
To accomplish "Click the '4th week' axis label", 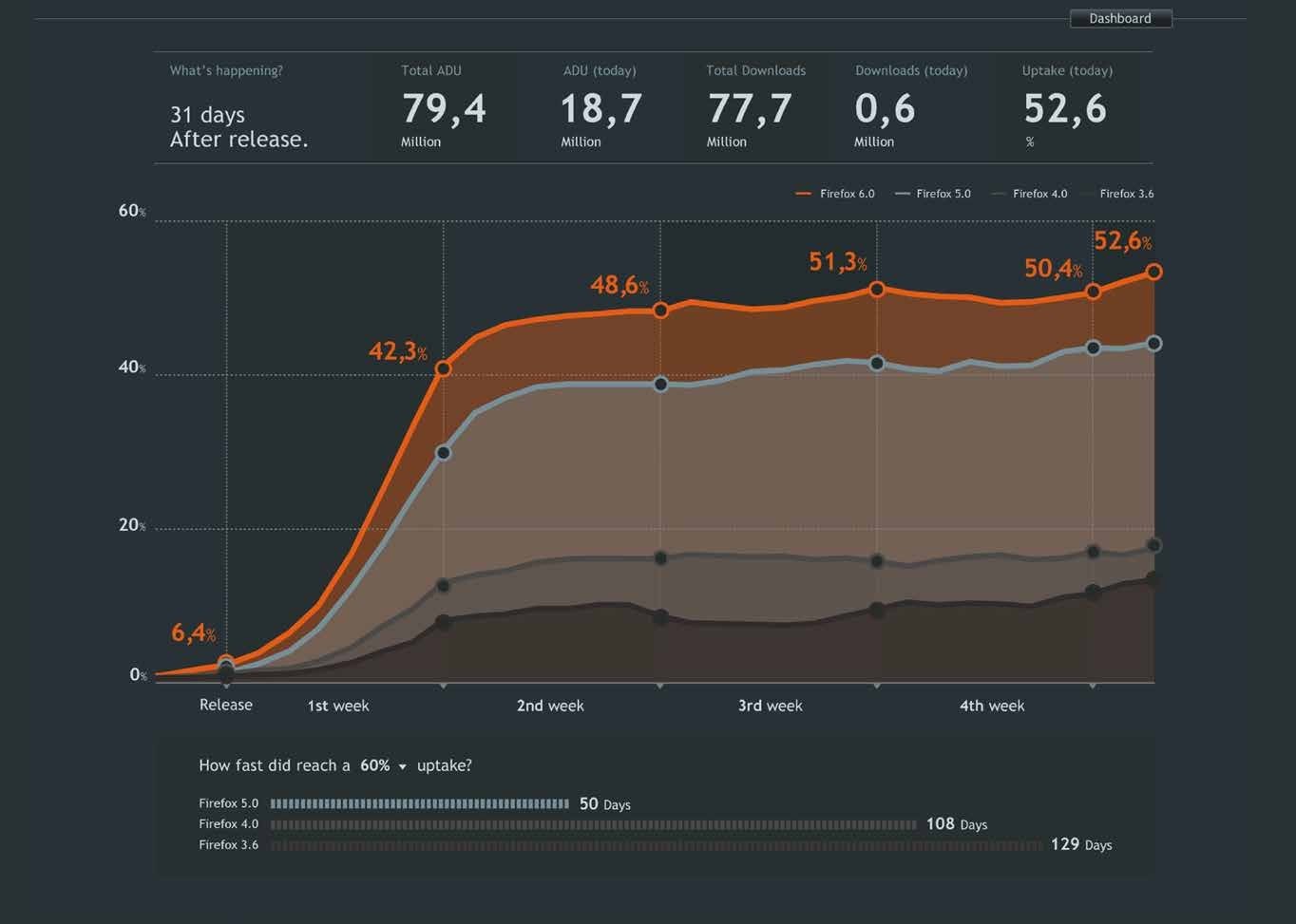I will (992, 706).
